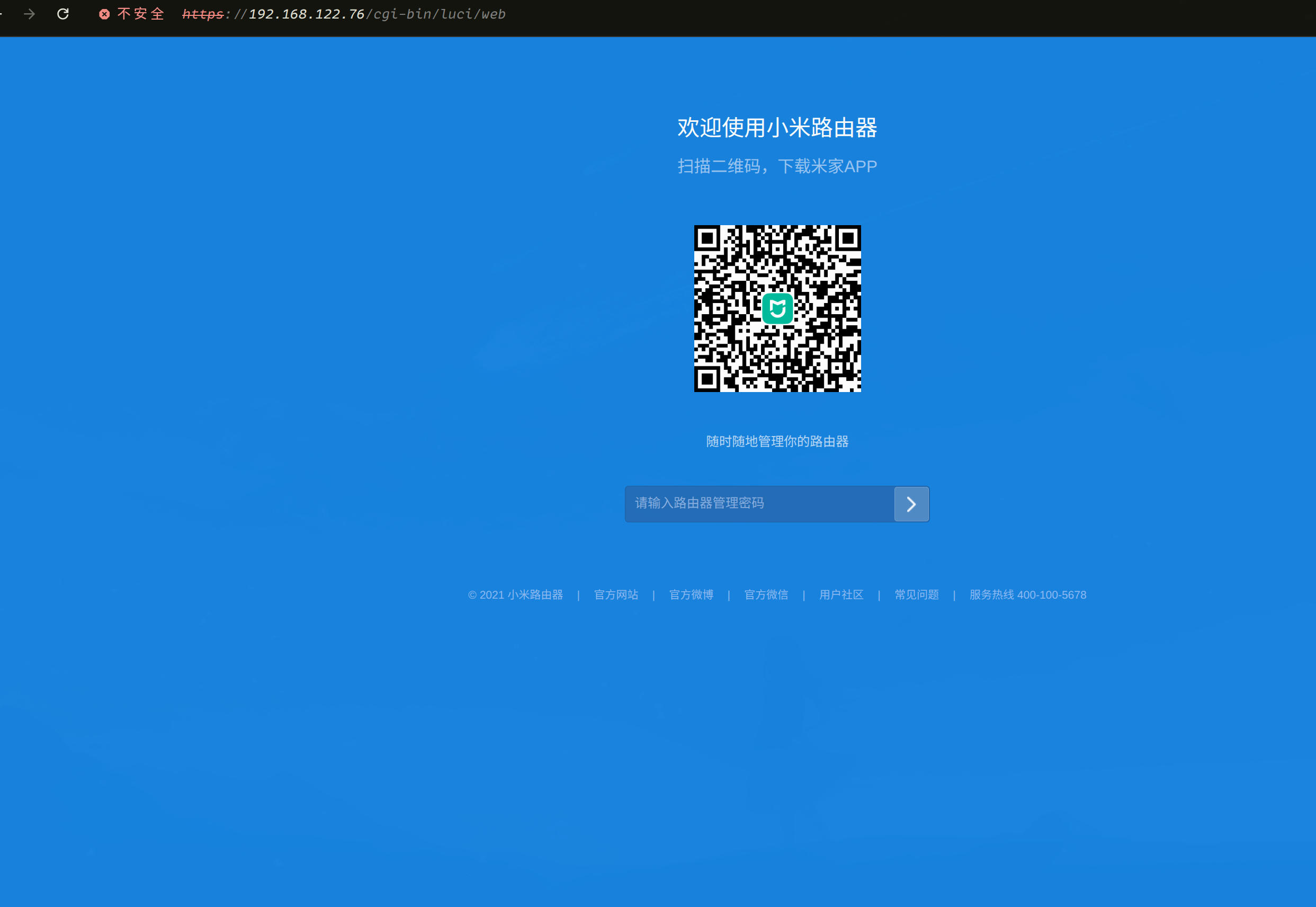Click the 扫描二维码，下载米家APP subtitle
Viewport: 1316px width, 907px height.
777,166
